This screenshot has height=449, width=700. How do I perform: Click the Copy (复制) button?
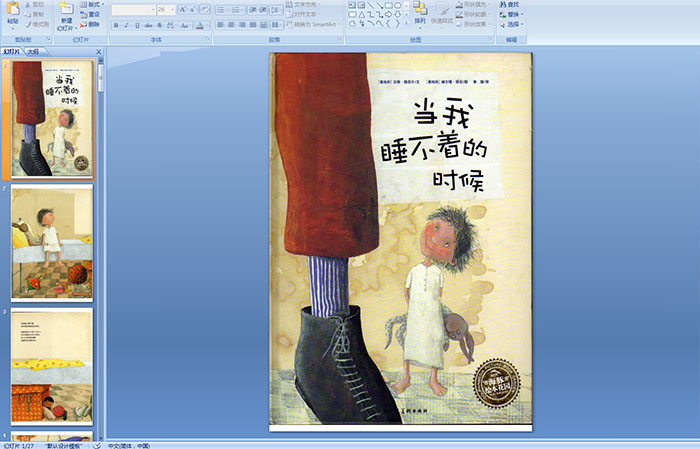tap(35, 14)
